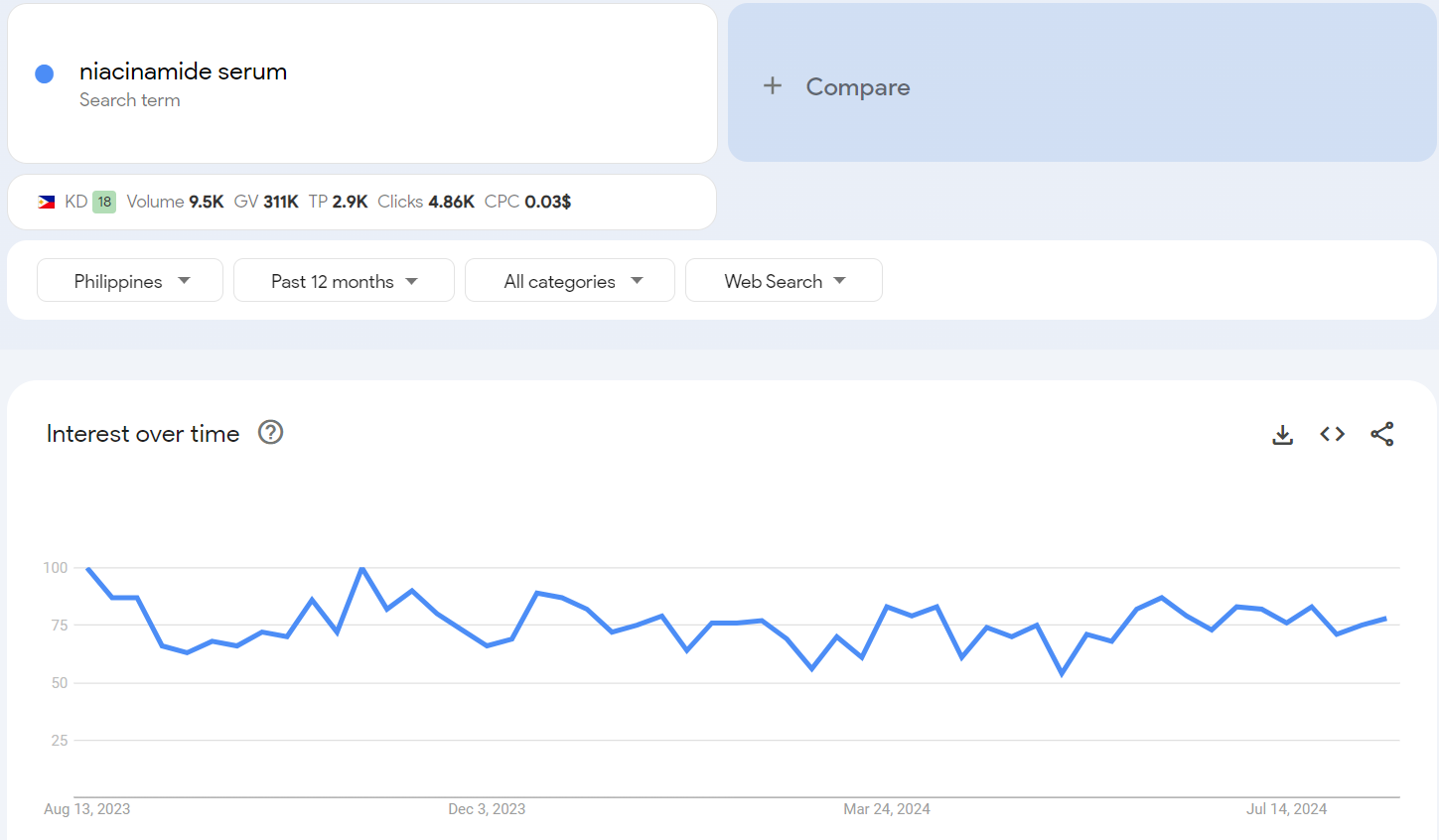Screen dimensions: 1439x840
Task: Click the Mar 24, 2024 axis label
Action: click(886, 809)
